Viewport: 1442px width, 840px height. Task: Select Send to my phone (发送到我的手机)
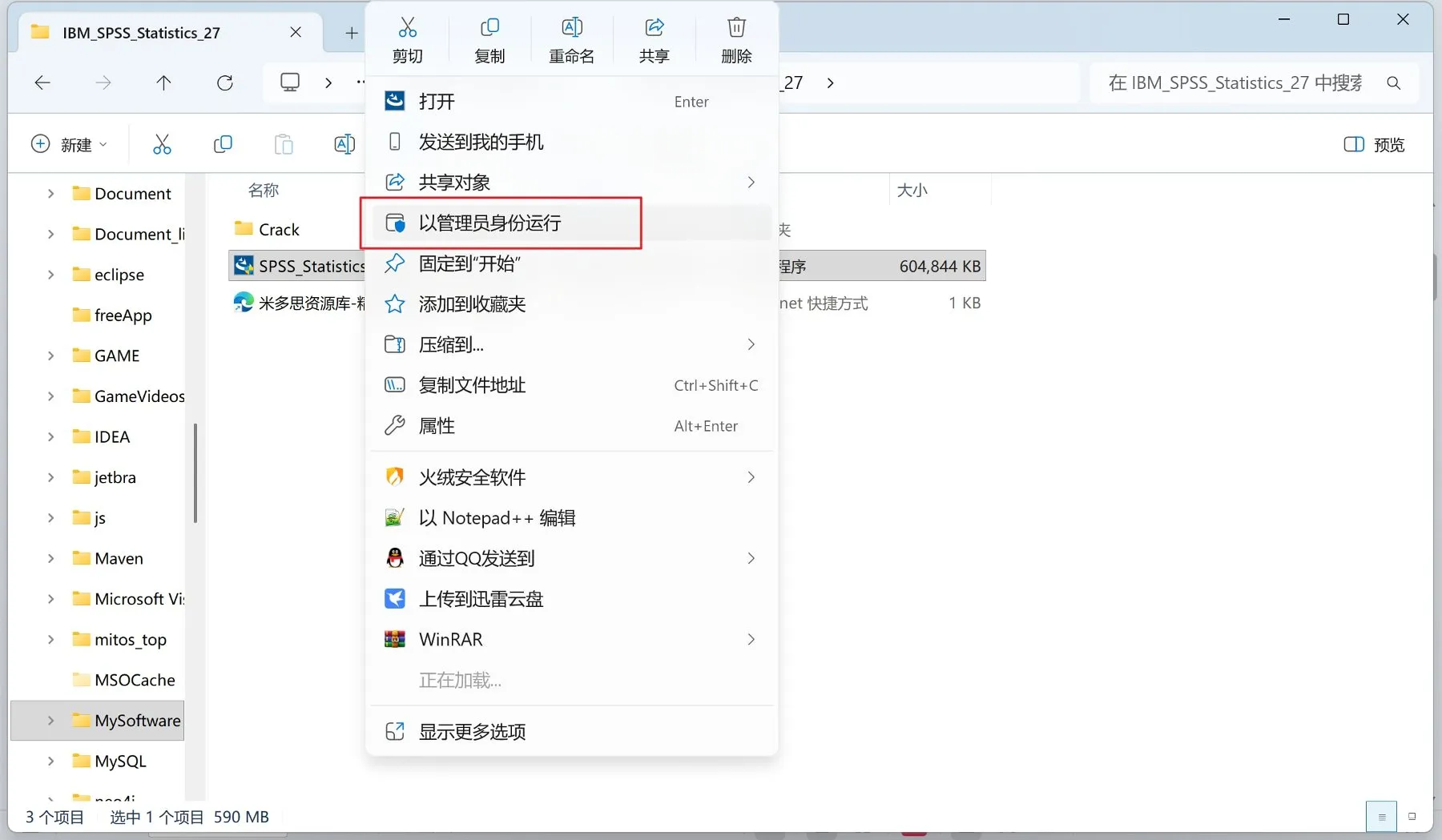coord(571,142)
